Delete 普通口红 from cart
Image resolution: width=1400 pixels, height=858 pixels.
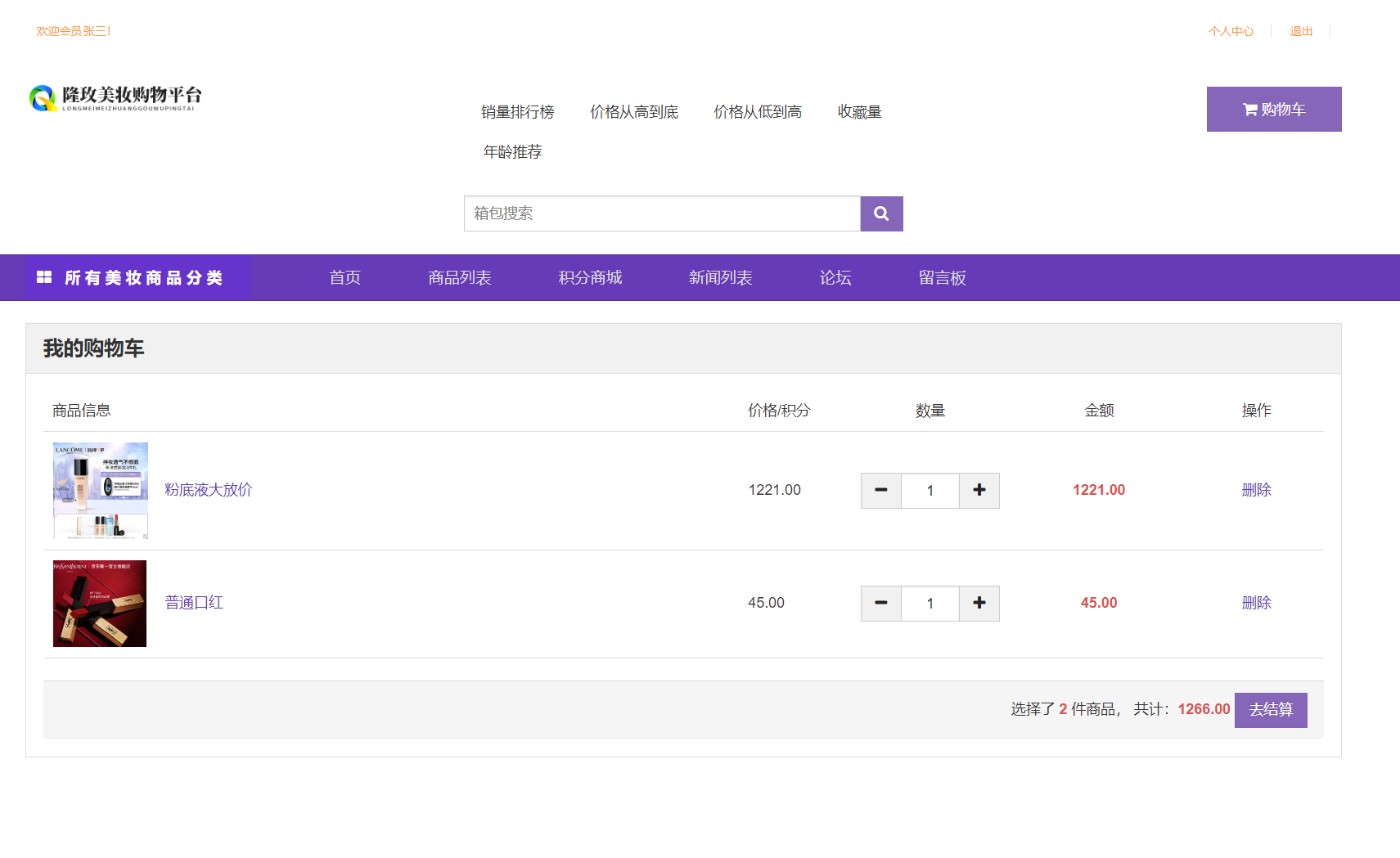[1256, 603]
